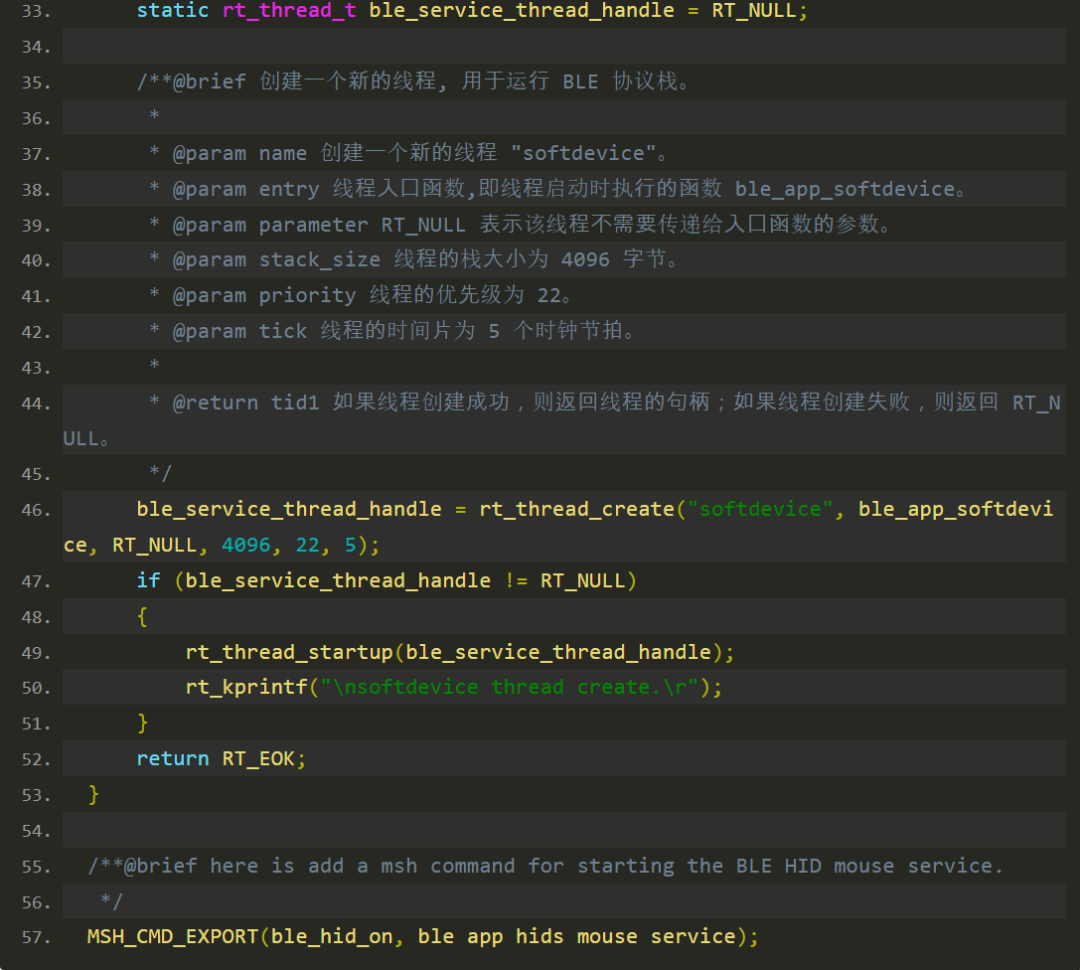
Task: Click '@param priority' on line 41
Action: click(x=264, y=296)
